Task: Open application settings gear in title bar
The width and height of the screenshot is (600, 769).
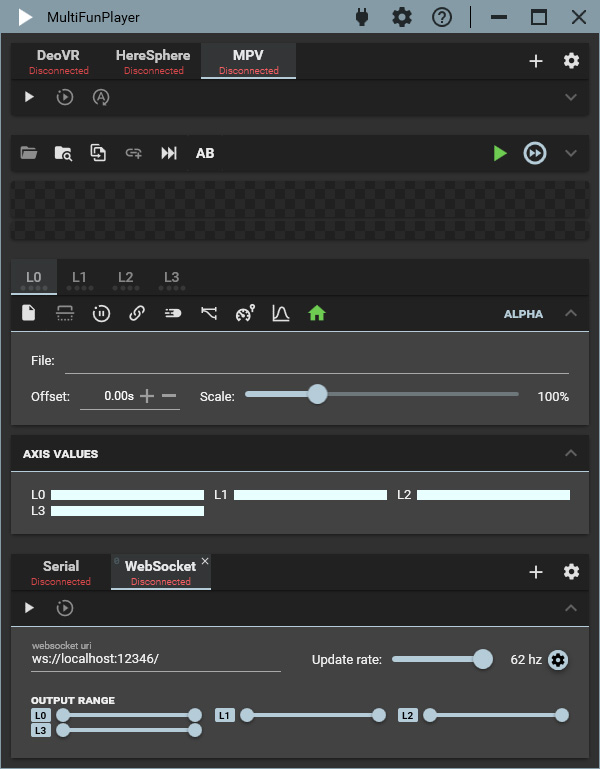Action: (402, 18)
